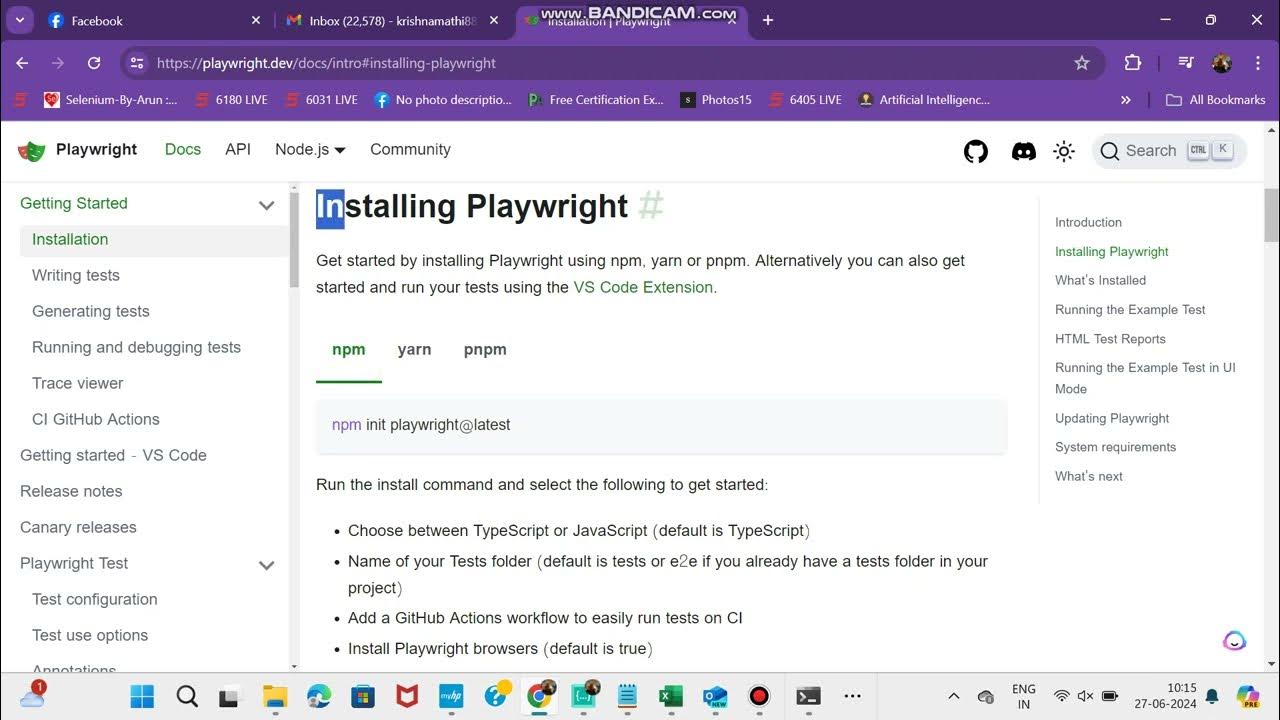This screenshot has height=720, width=1280.
Task: Show more bookmarks with double chevron
Action: (1126, 100)
